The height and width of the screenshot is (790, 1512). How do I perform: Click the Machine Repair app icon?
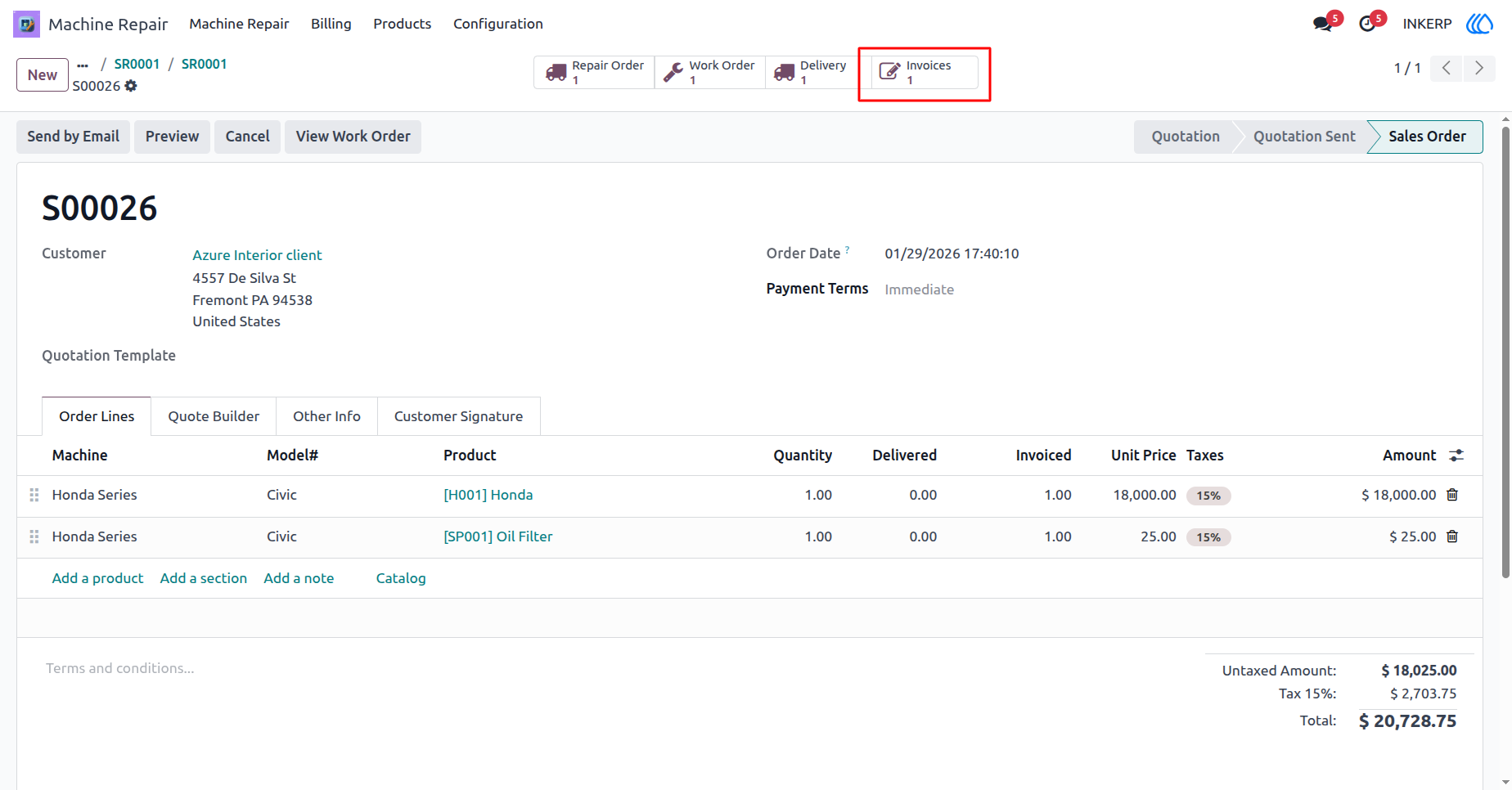(x=26, y=24)
